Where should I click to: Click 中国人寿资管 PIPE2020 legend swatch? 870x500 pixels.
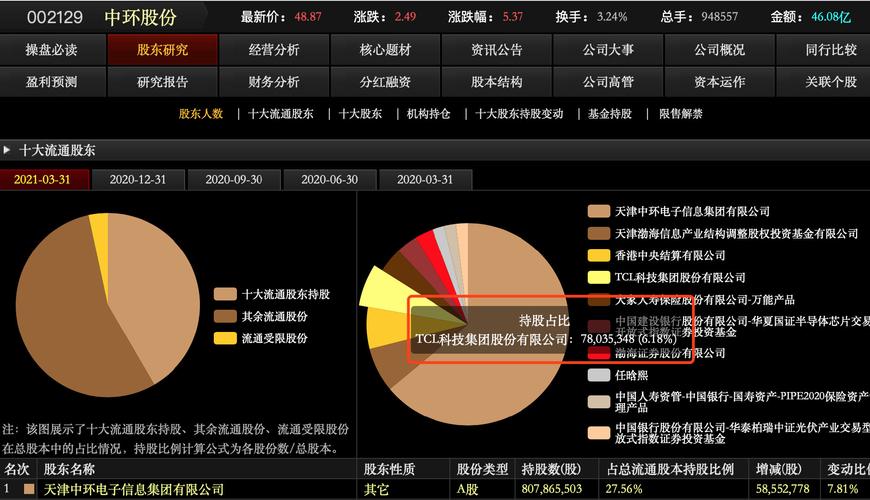(599, 402)
